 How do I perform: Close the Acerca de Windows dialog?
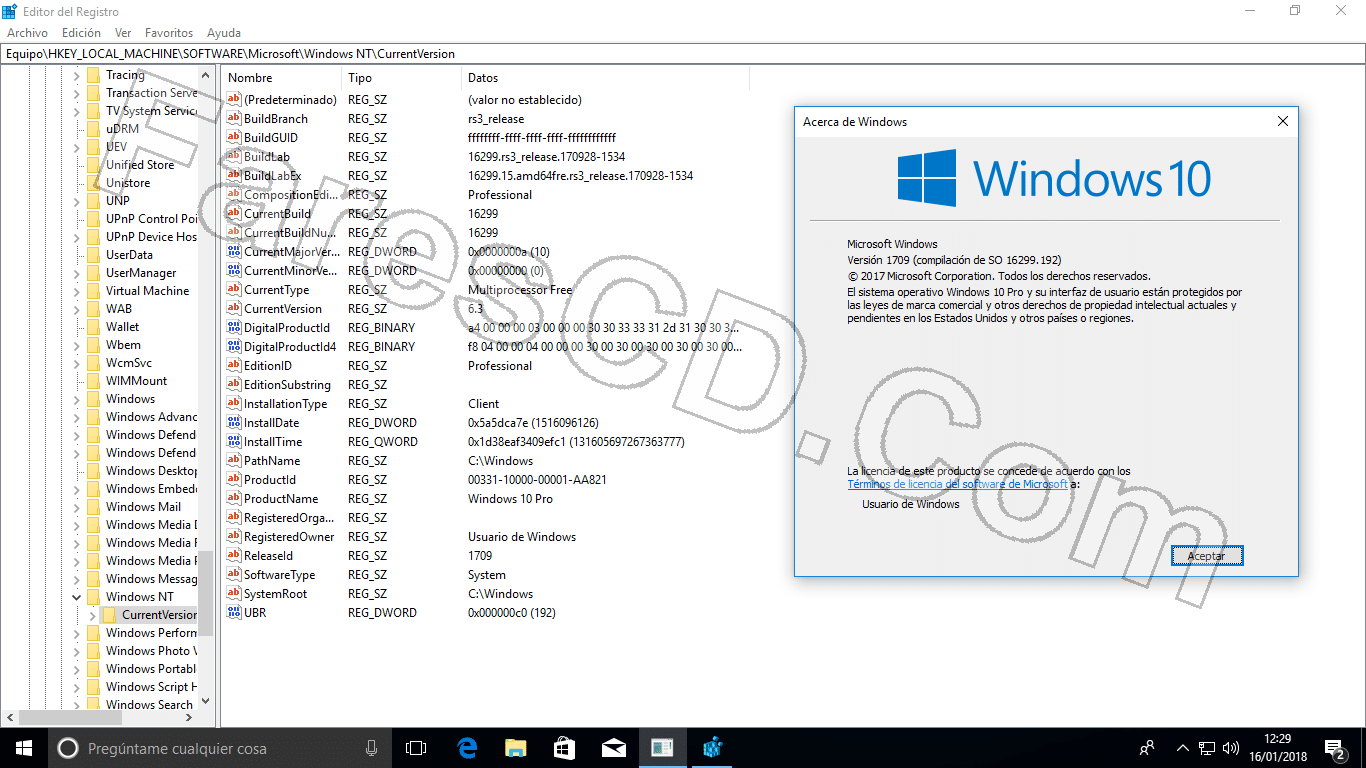[1283, 122]
